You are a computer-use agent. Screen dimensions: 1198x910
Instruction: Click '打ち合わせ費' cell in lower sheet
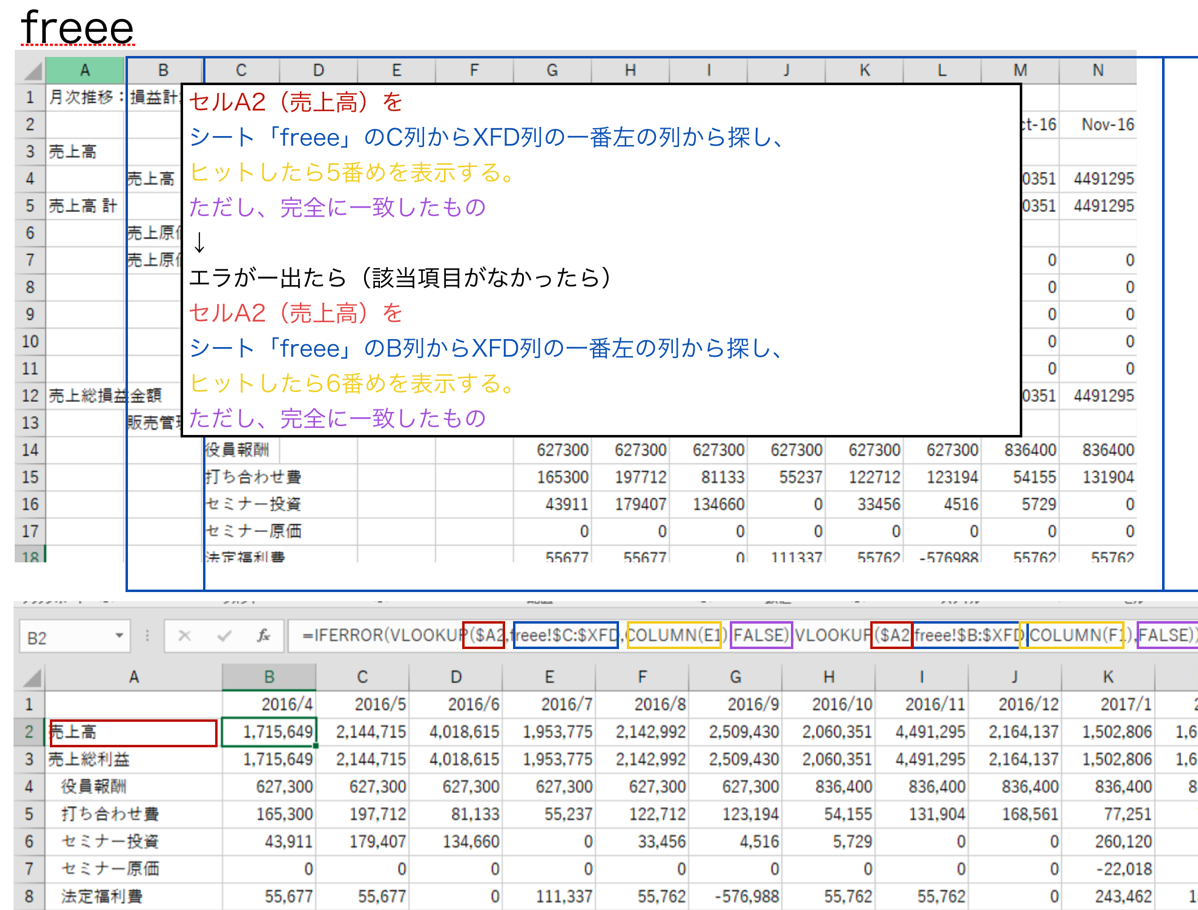click(x=133, y=814)
